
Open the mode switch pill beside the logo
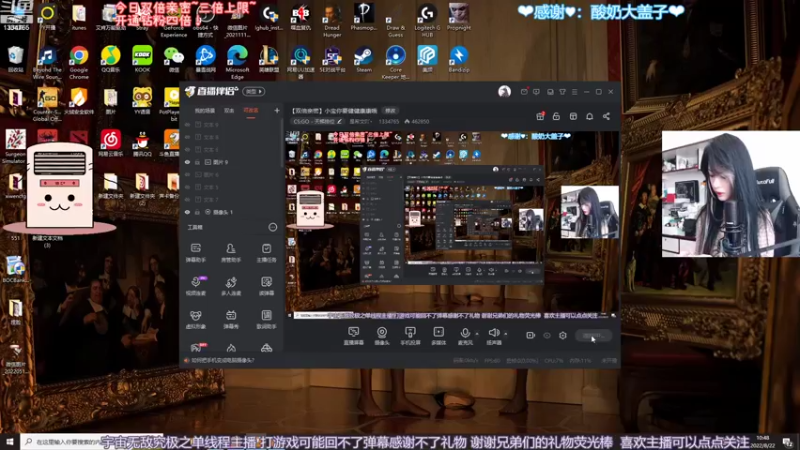point(254,91)
